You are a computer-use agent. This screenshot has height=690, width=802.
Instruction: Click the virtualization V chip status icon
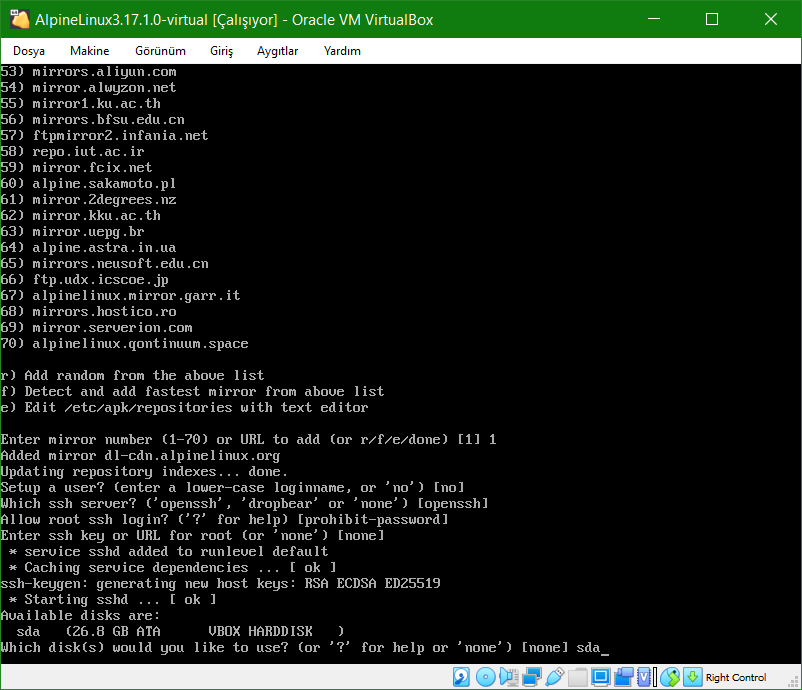[x=645, y=677]
